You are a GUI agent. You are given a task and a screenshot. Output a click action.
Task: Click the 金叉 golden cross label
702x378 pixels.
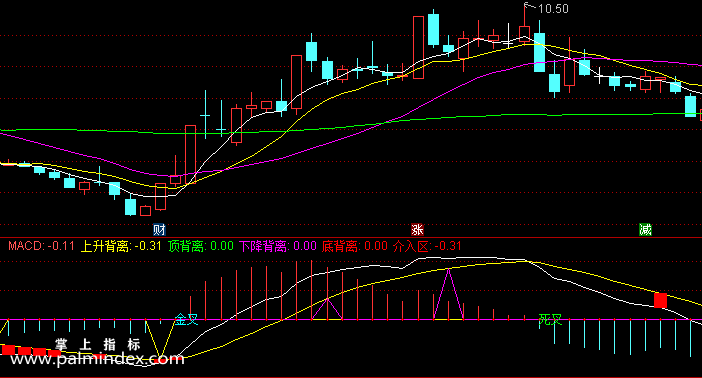(186, 319)
